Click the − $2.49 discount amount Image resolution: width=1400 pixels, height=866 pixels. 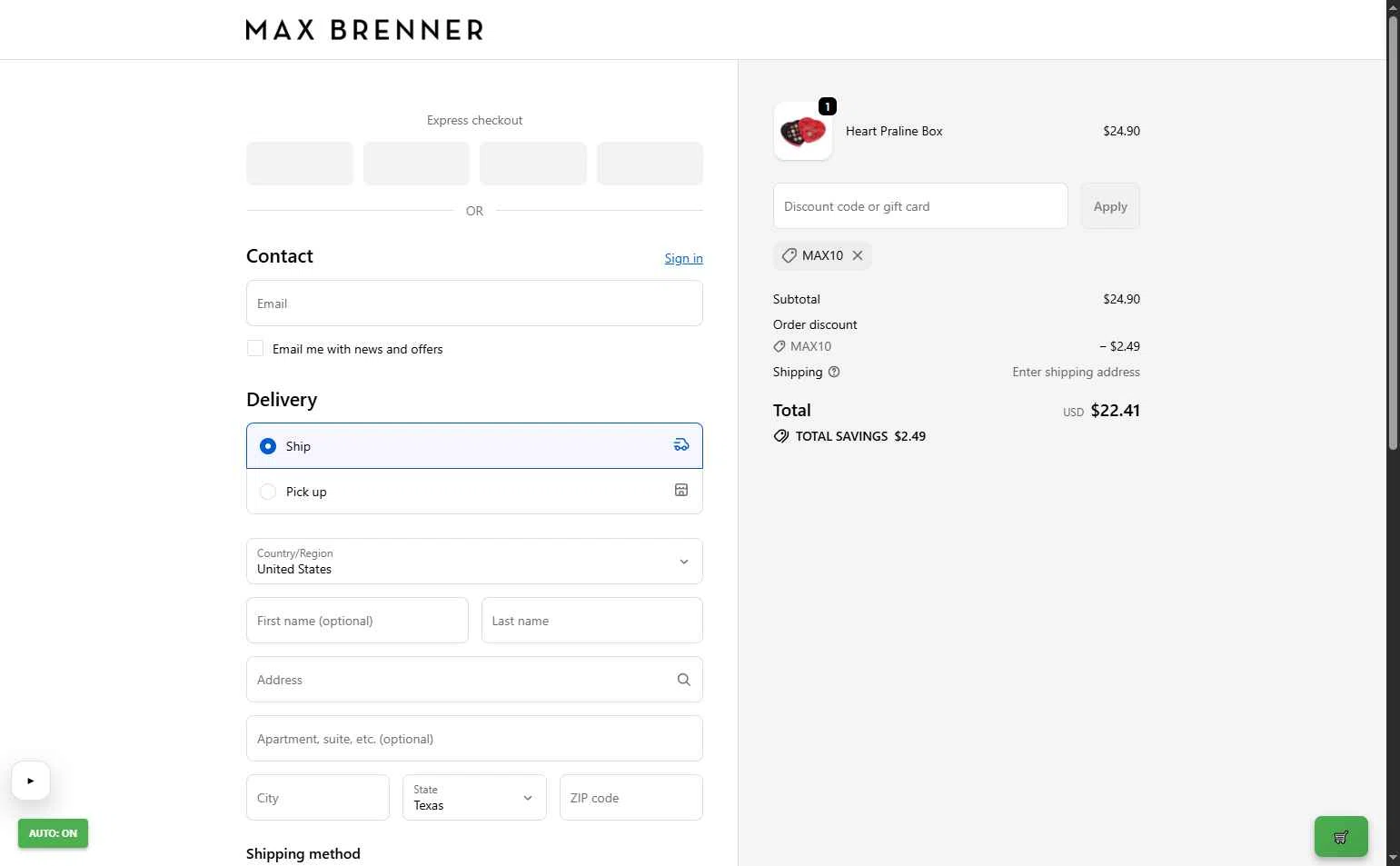[1119, 346]
